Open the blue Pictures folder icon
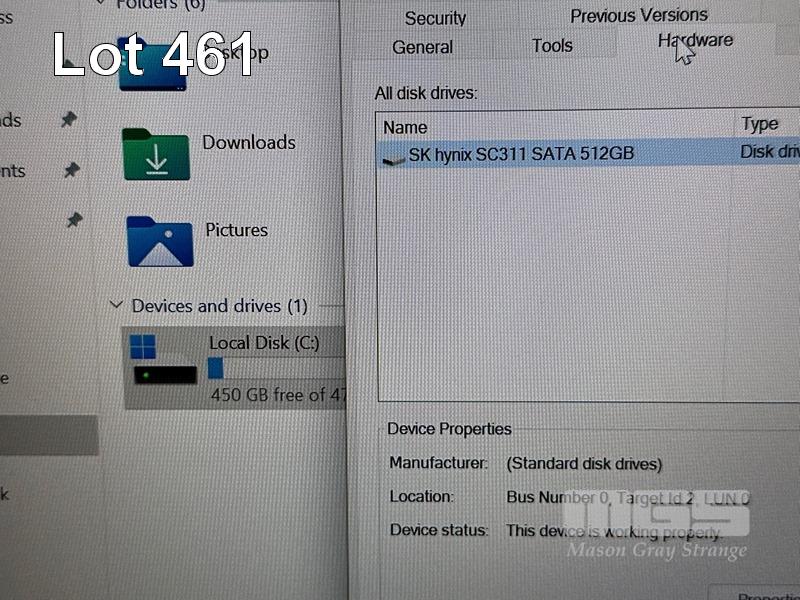Image resolution: width=800 pixels, height=600 pixels. (159, 241)
